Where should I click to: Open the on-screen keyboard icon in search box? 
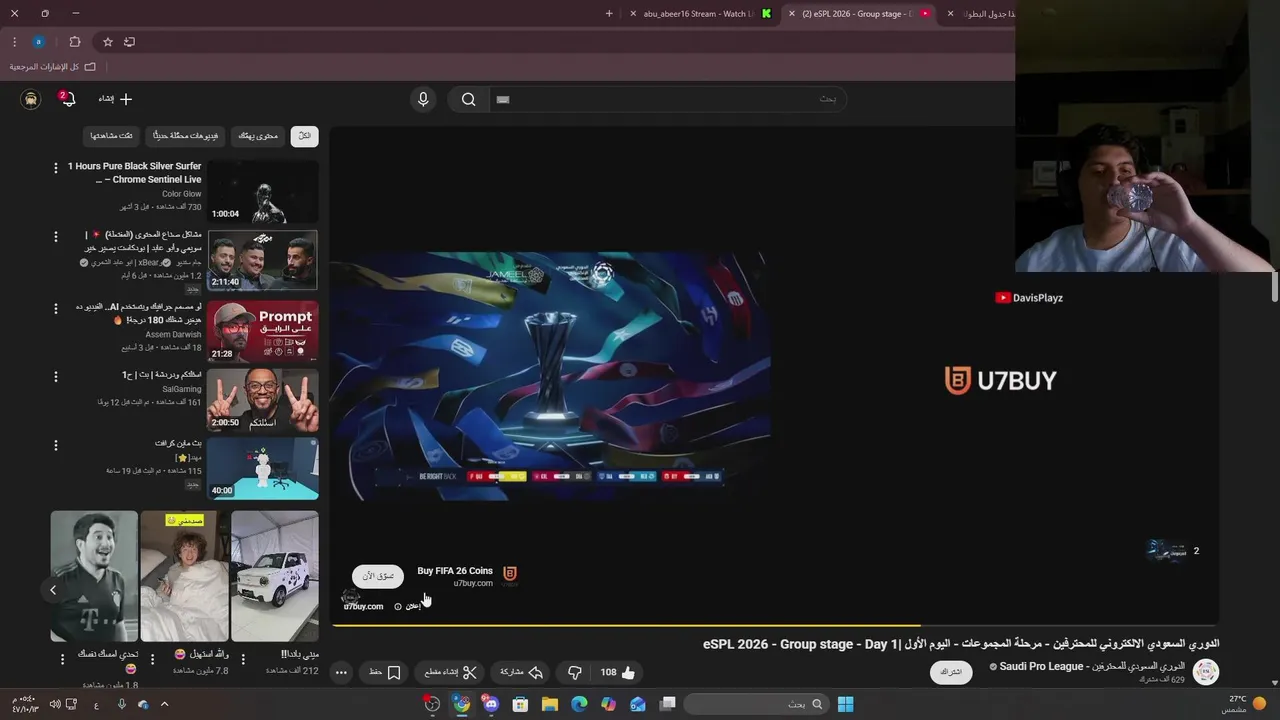(x=503, y=99)
